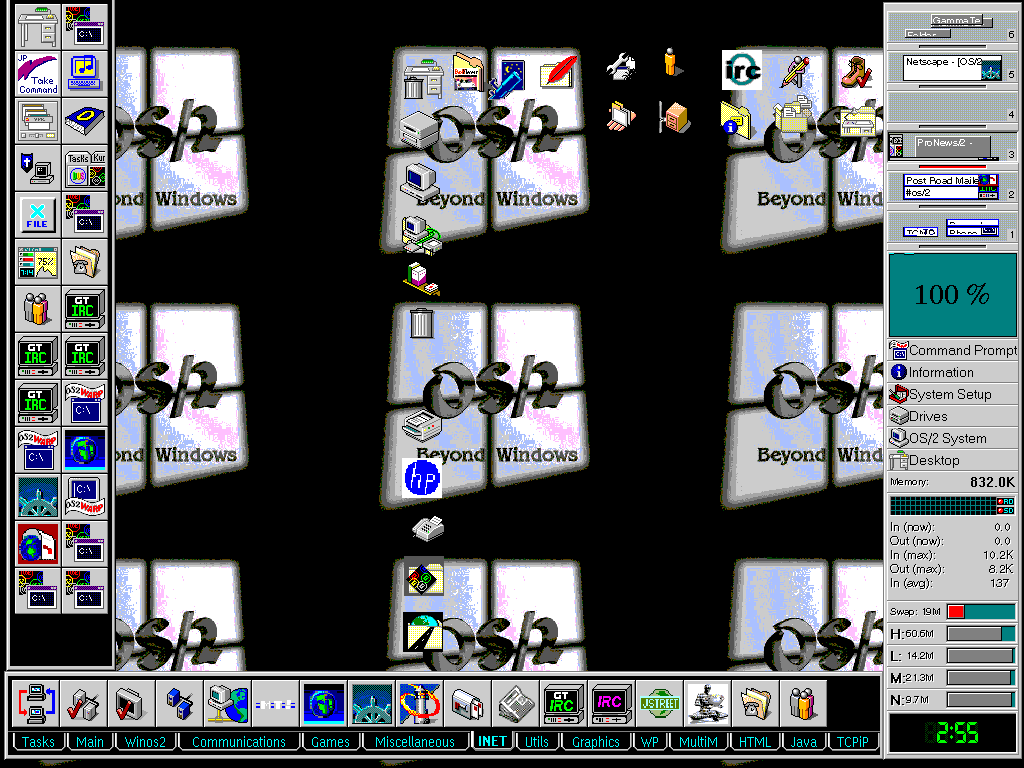This screenshot has height=768, width=1024.
Task: Open the white irc icon on desktop
Action: (742, 70)
